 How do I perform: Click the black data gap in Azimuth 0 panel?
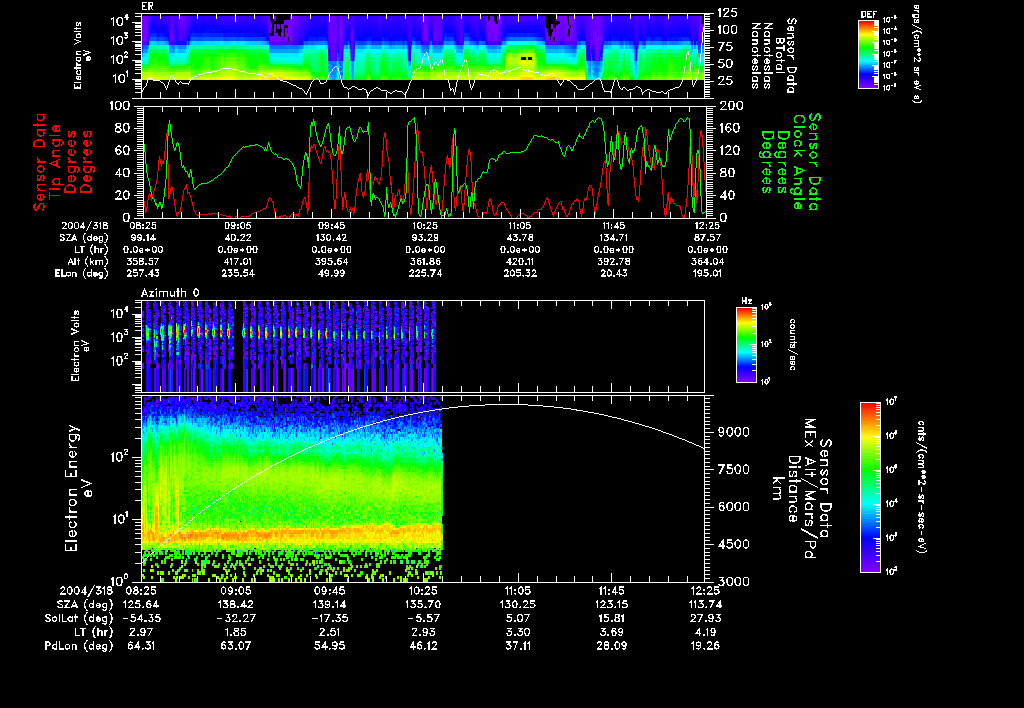point(238,345)
